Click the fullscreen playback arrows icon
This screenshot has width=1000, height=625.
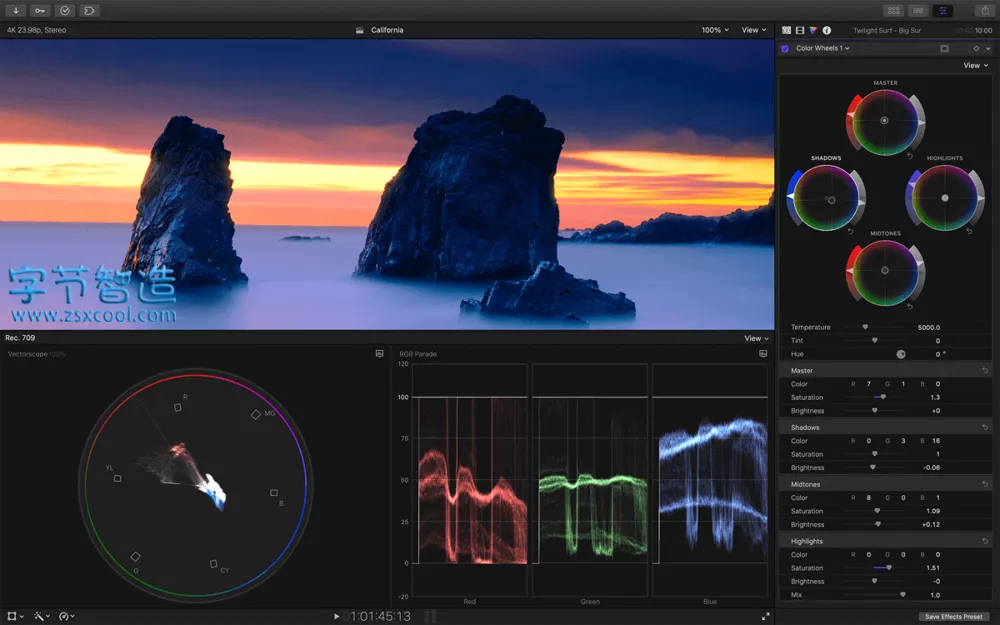tap(766, 617)
